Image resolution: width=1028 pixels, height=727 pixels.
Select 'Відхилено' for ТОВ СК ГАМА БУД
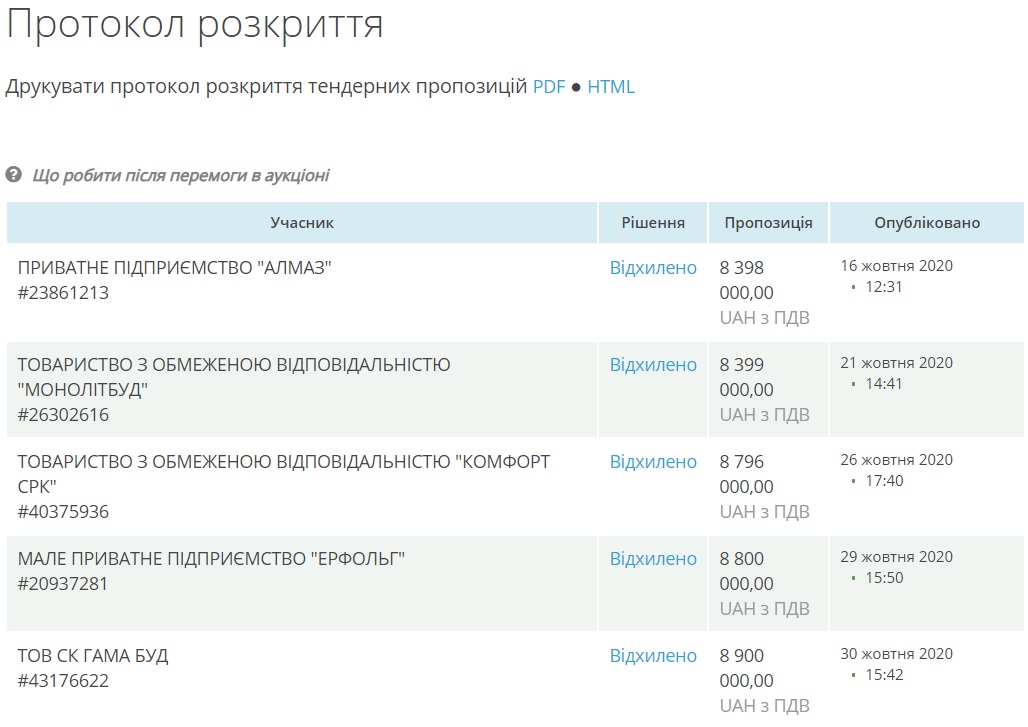coord(653,656)
